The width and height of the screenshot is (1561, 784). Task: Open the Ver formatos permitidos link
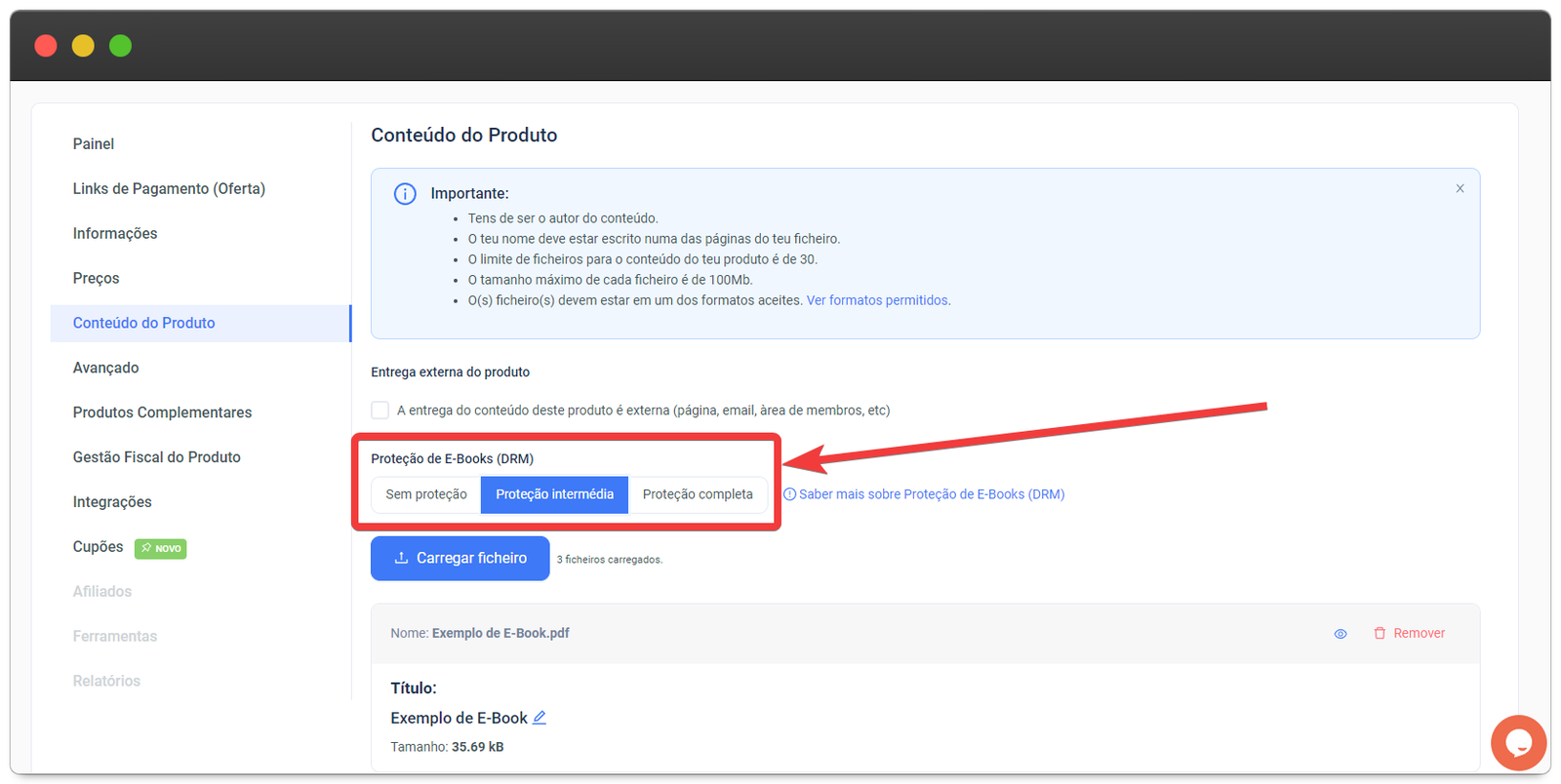click(878, 300)
